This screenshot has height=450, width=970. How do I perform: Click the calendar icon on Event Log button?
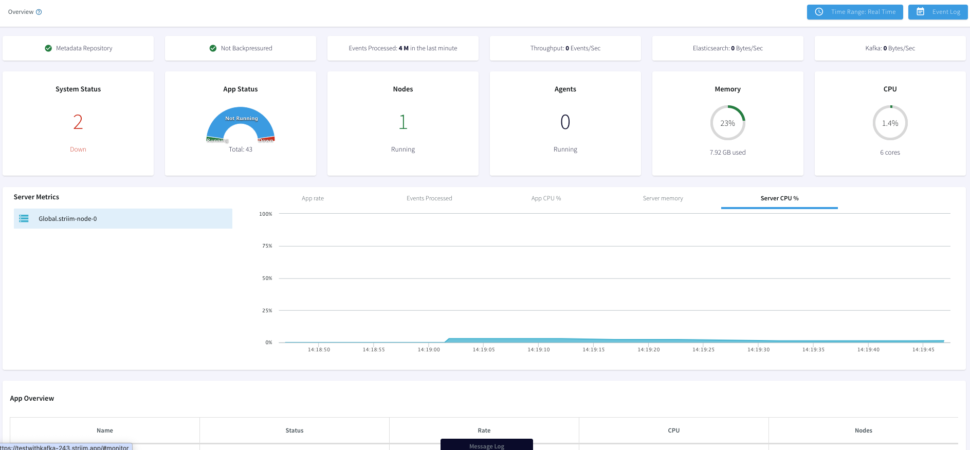[x=920, y=12]
